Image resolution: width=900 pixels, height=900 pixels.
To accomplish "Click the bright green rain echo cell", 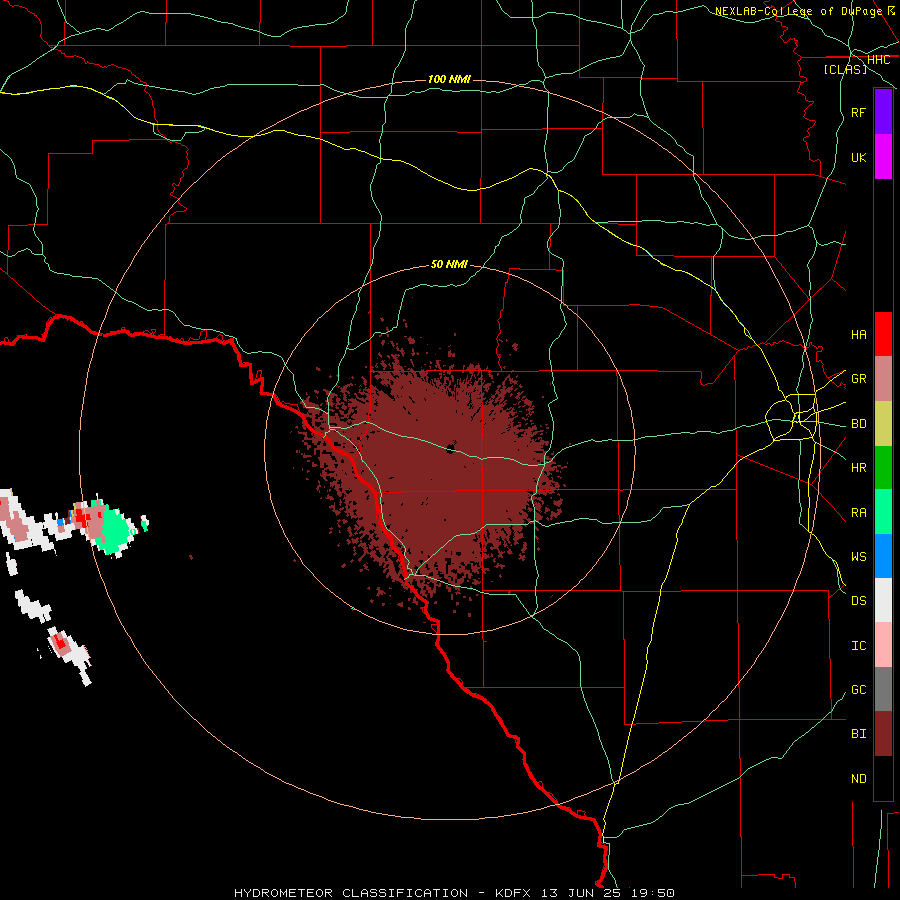I will coord(115,530).
